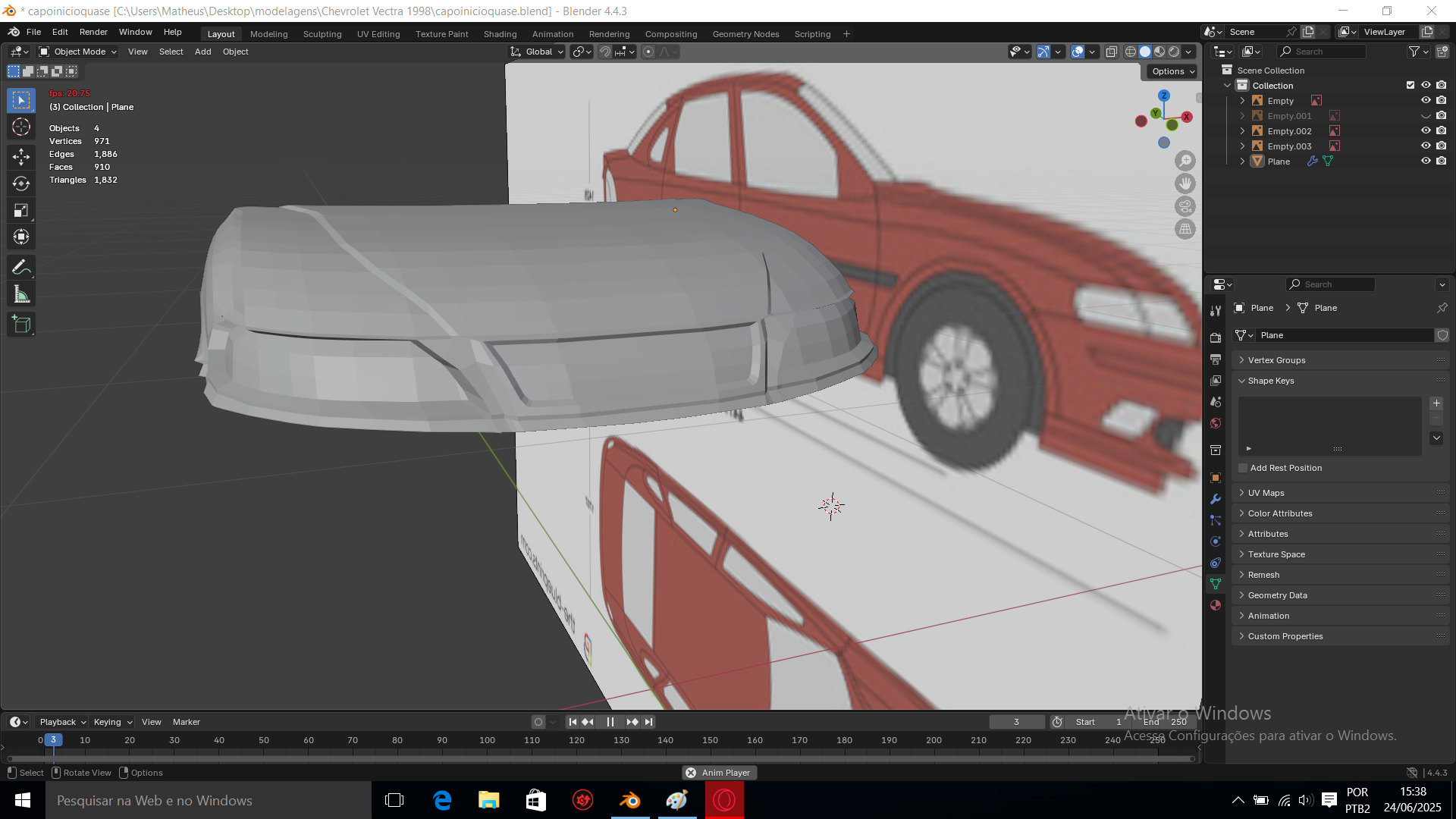Hide the Plane object in outliner

tap(1426, 161)
